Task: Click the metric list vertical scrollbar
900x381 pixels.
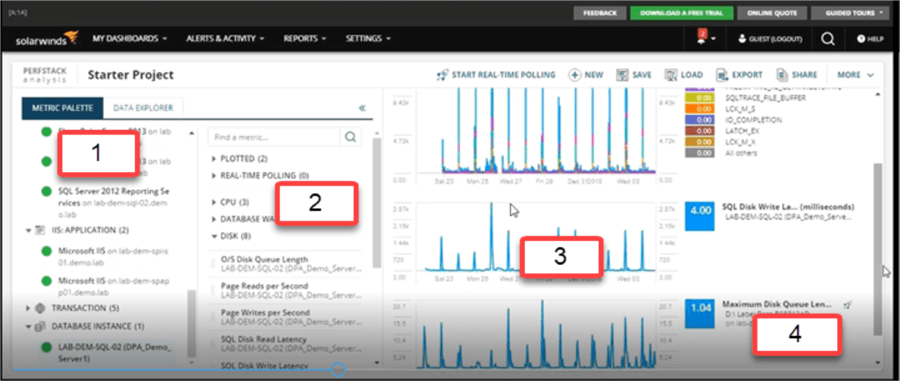Action: tap(377, 203)
